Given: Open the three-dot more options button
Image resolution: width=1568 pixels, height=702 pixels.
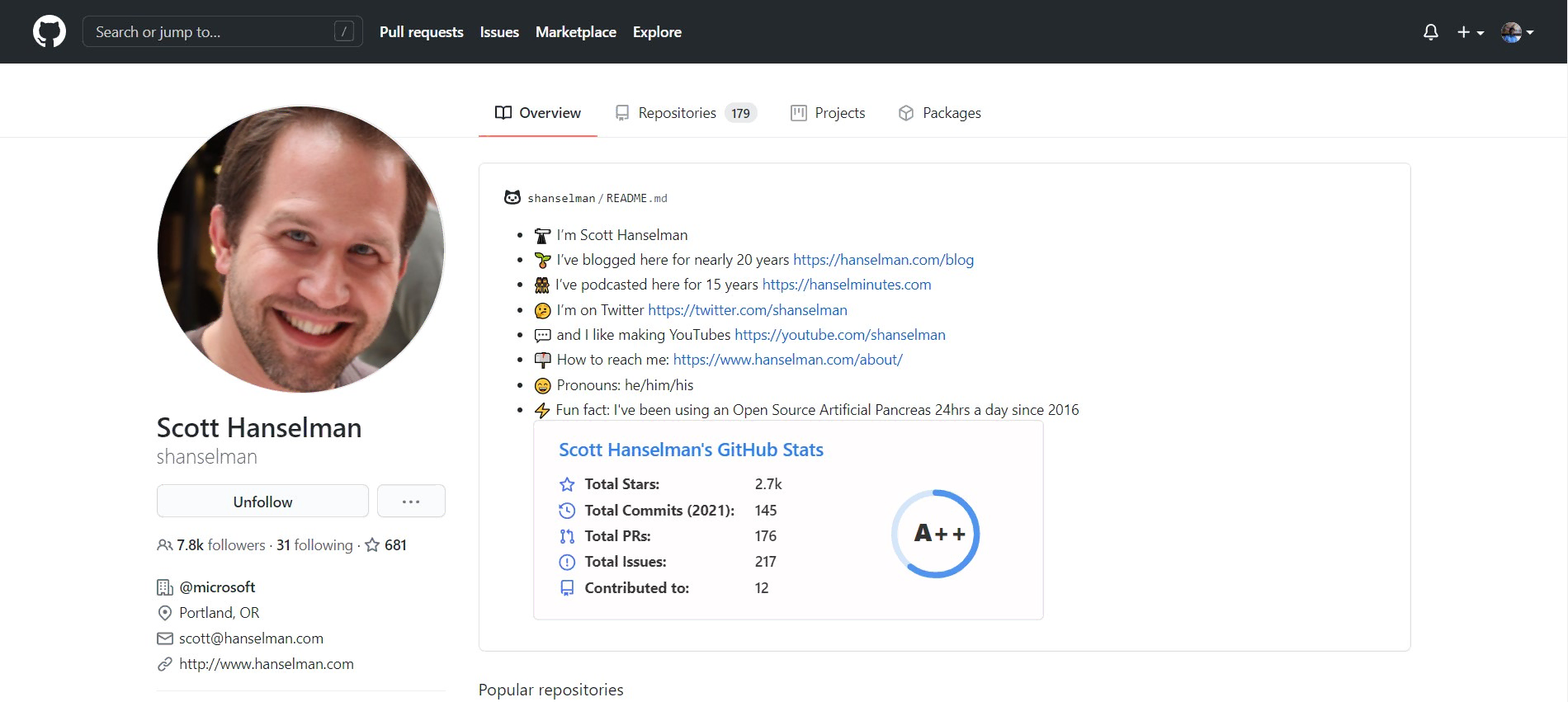Looking at the screenshot, I should pos(411,502).
